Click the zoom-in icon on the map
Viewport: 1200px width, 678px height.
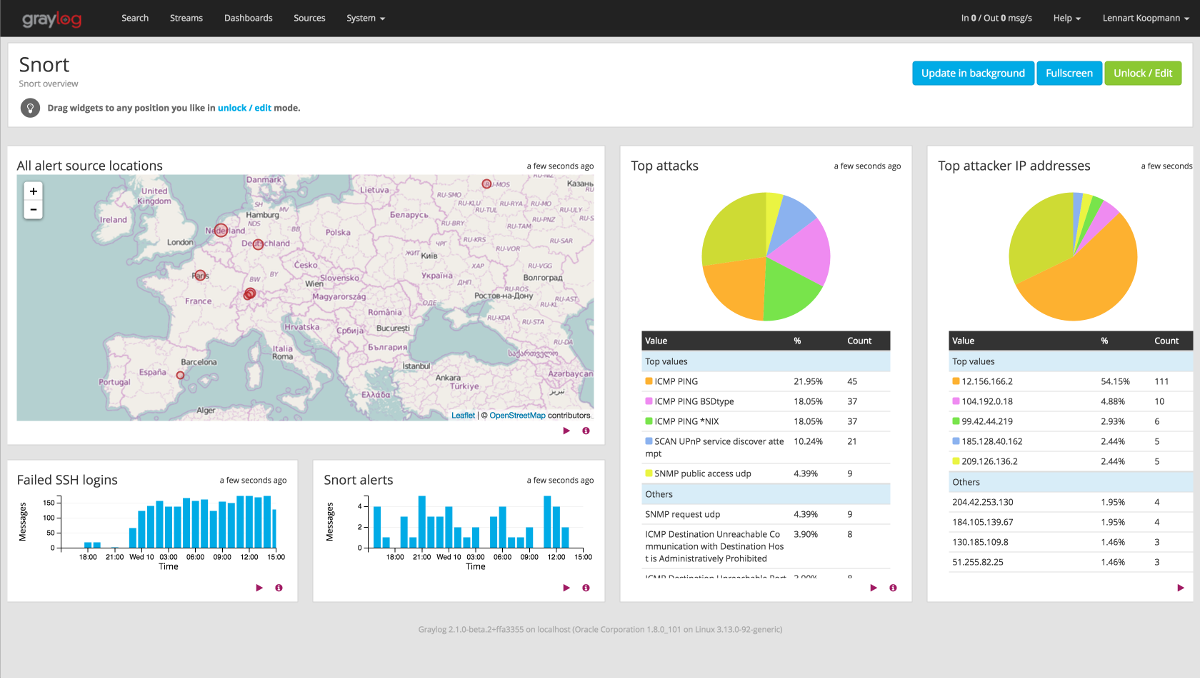33,190
